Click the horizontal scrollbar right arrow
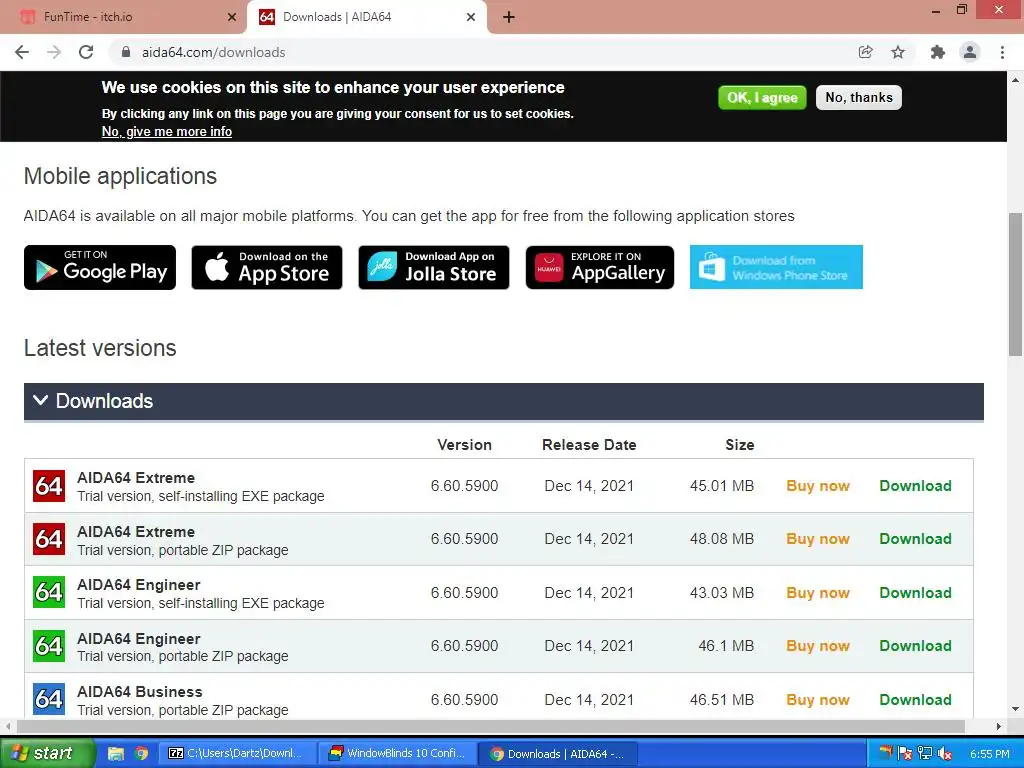Screen dimensions: 1024x768 (x=999, y=726)
